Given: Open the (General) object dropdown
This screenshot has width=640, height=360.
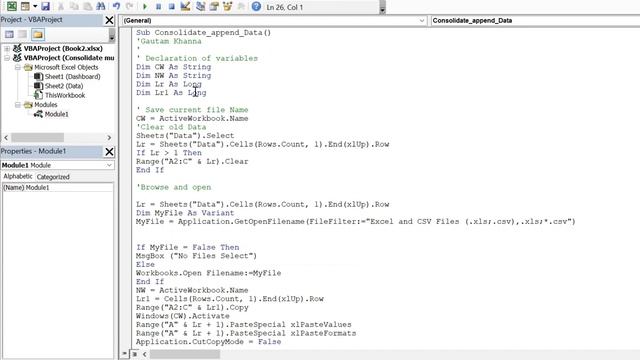Looking at the screenshot, I should [422, 20].
